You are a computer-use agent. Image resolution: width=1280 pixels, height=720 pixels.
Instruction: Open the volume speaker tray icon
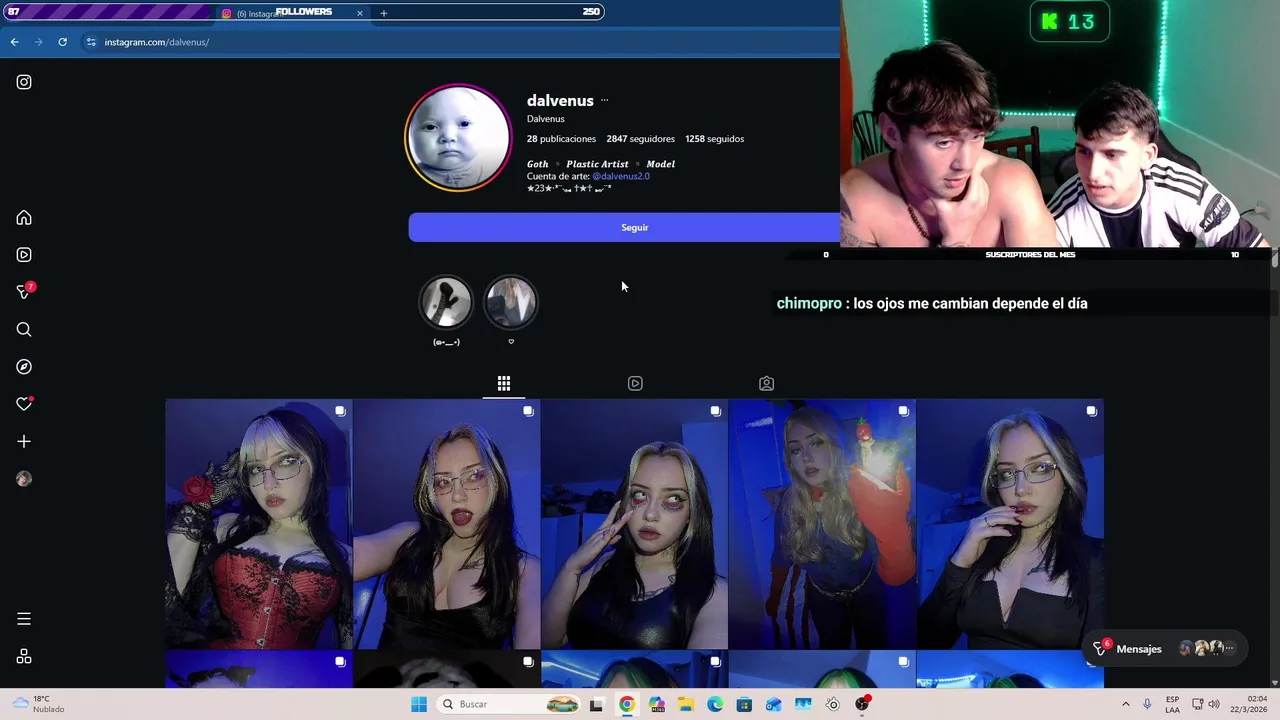pos(1214,704)
